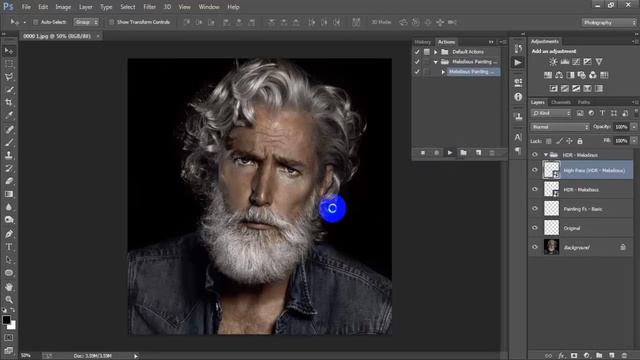The width and height of the screenshot is (640, 360).
Task: Add a Photo Filter adjustment
Action: (x=582, y=75)
